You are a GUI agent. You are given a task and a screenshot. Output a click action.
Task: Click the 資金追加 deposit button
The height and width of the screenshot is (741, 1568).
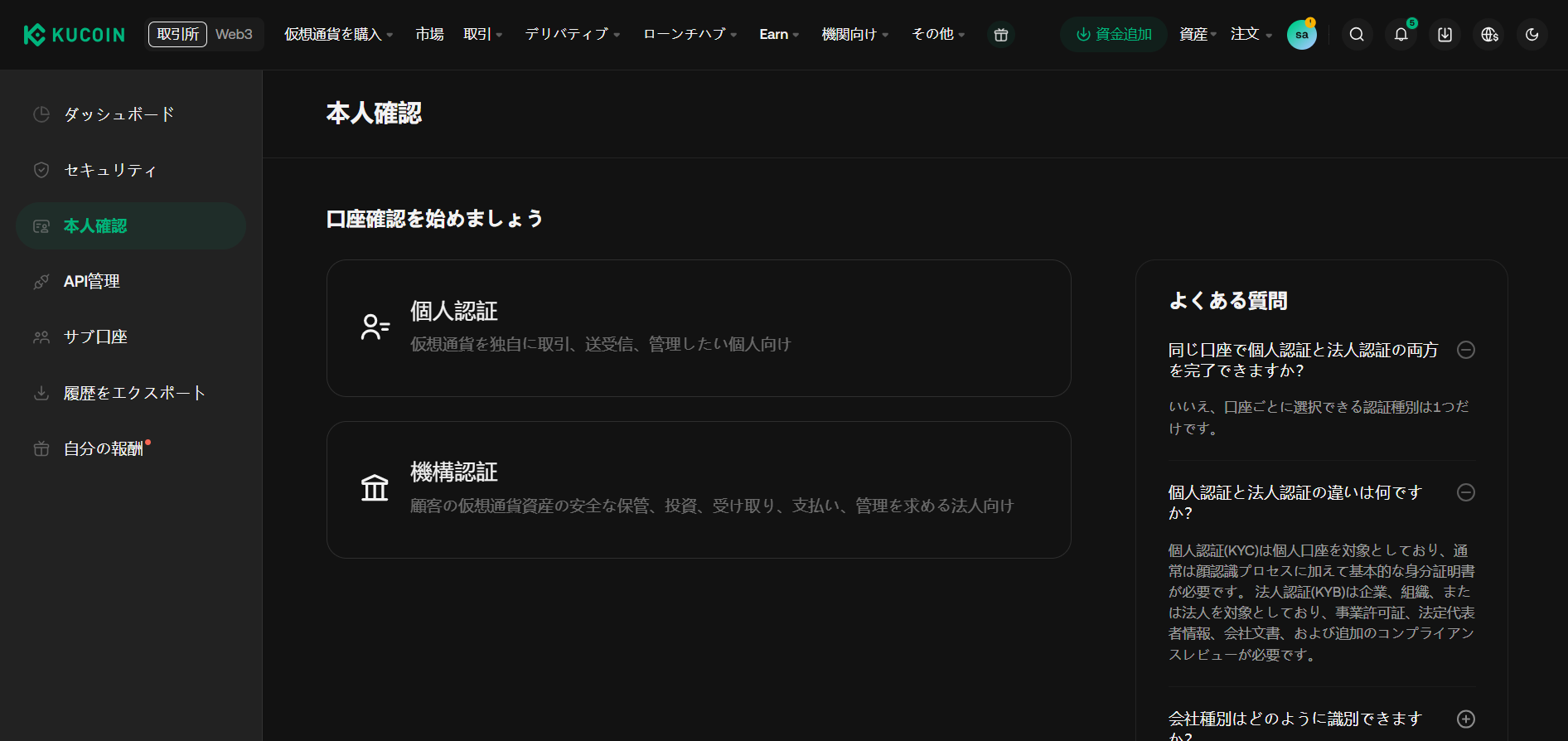pos(1114,35)
